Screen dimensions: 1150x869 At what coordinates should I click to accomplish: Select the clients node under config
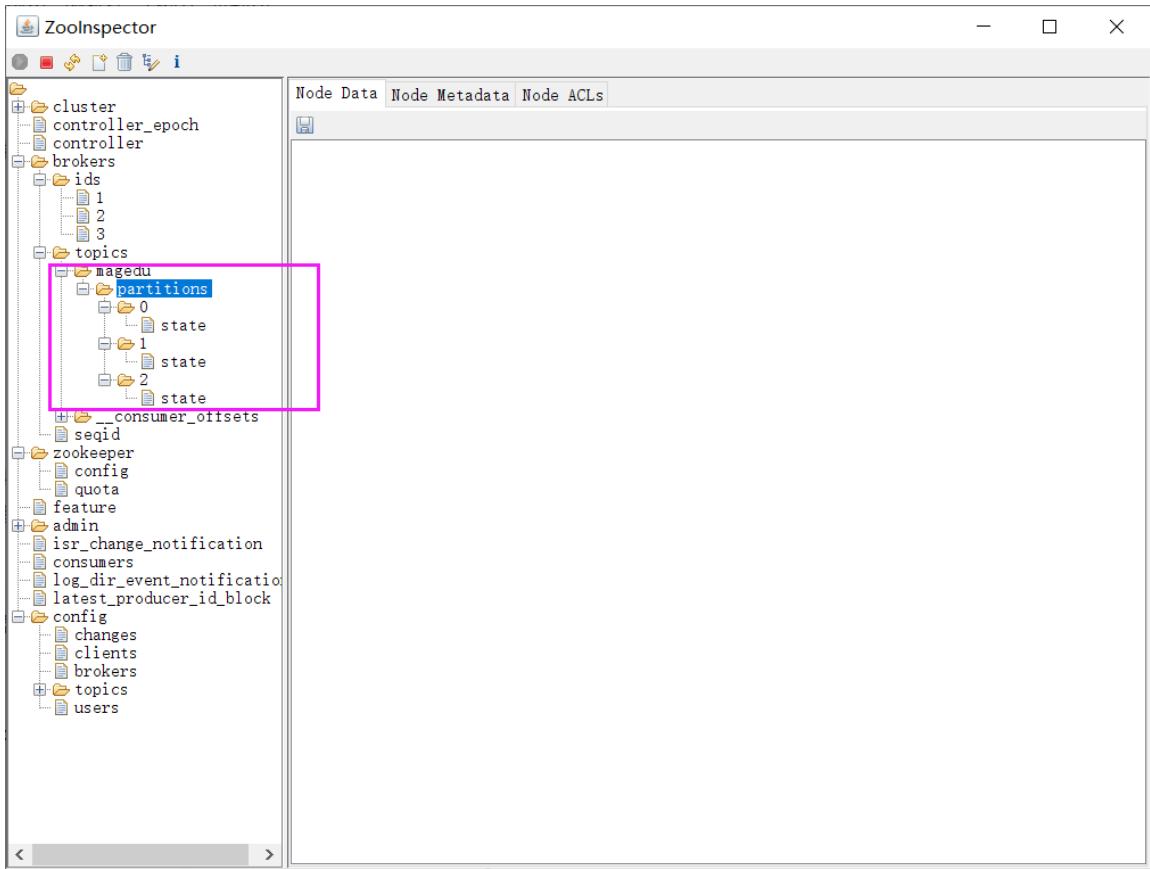(105, 653)
